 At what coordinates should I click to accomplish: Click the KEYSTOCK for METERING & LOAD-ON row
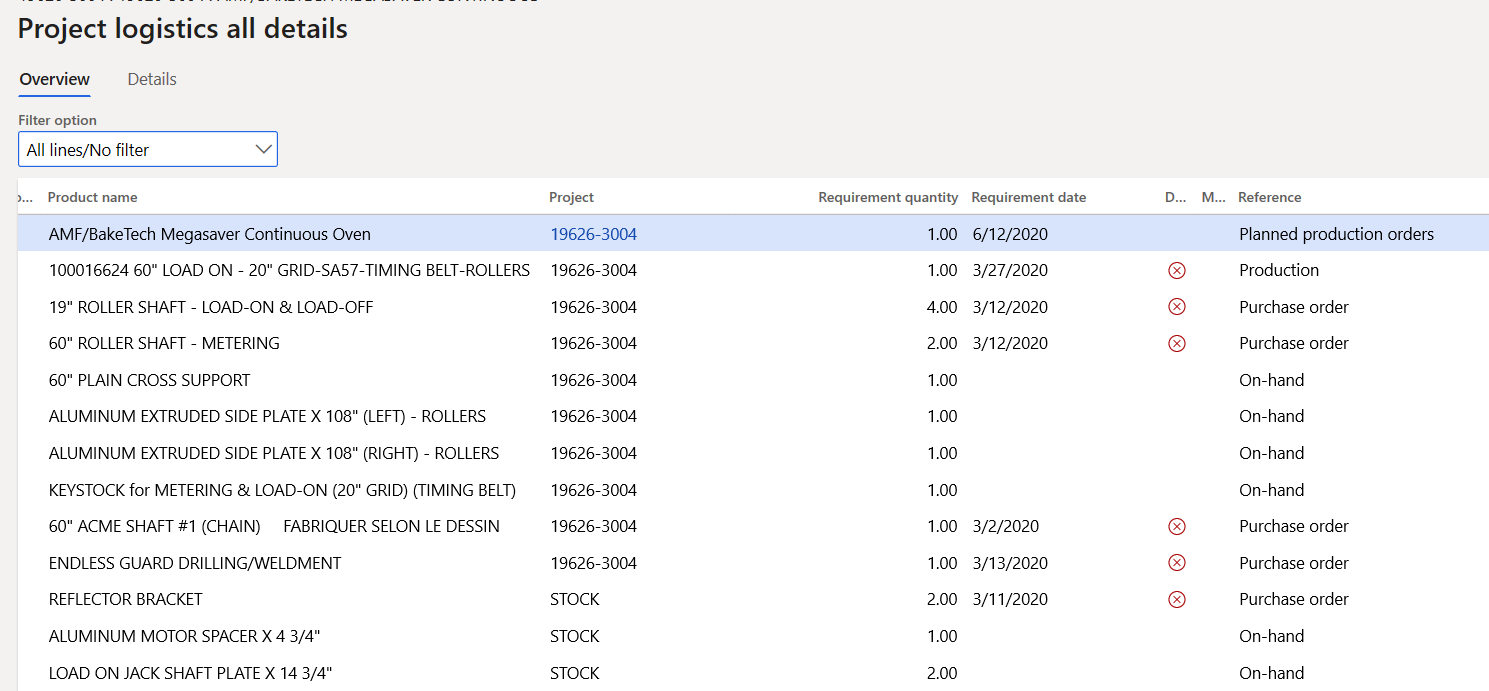click(282, 490)
